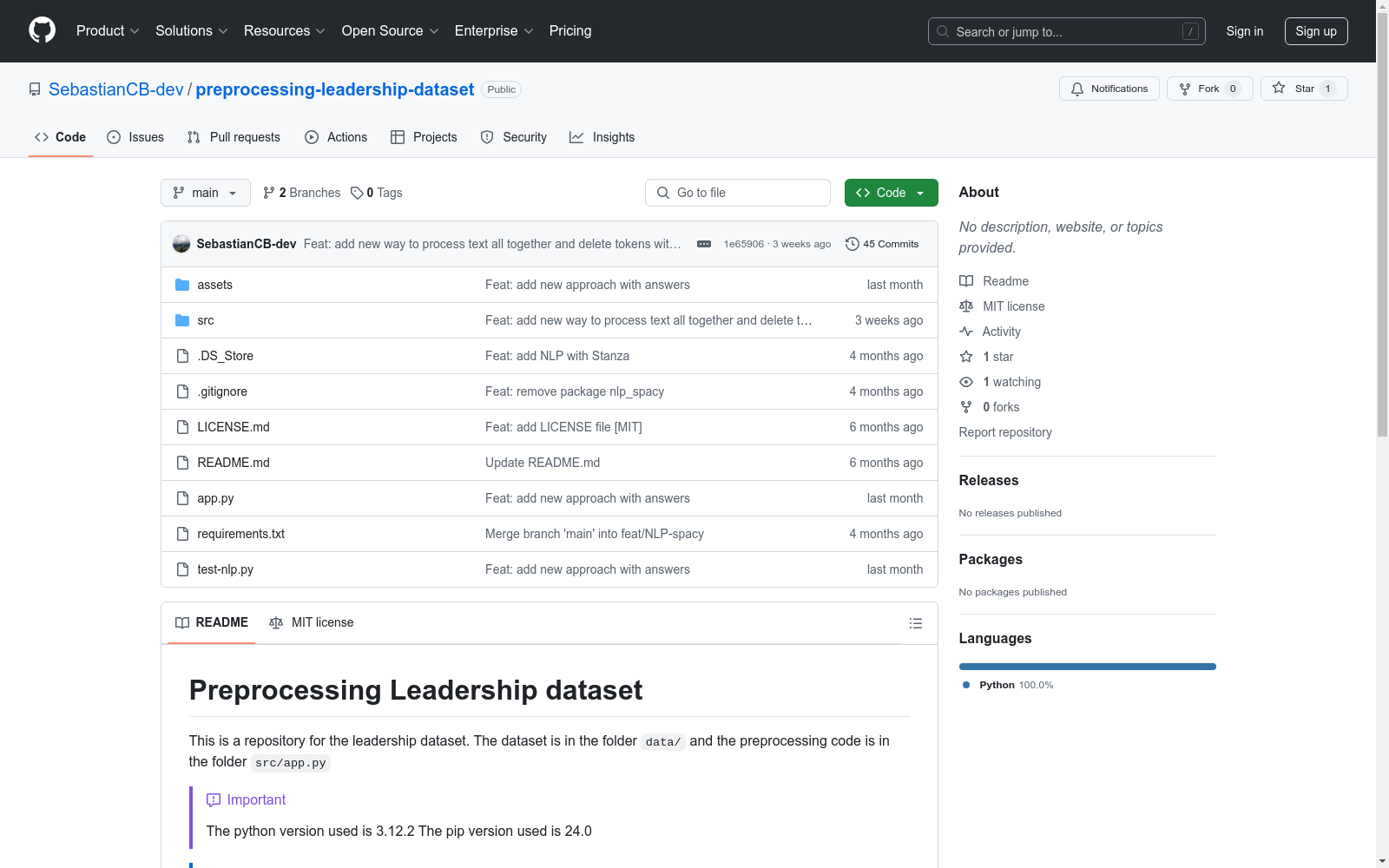Open commit hash 1e65906

click(744, 244)
